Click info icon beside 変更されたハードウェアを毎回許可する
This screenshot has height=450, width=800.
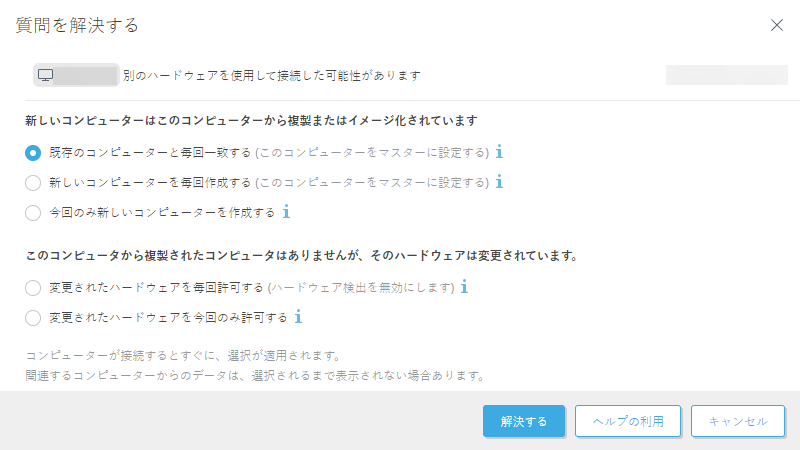click(464, 287)
